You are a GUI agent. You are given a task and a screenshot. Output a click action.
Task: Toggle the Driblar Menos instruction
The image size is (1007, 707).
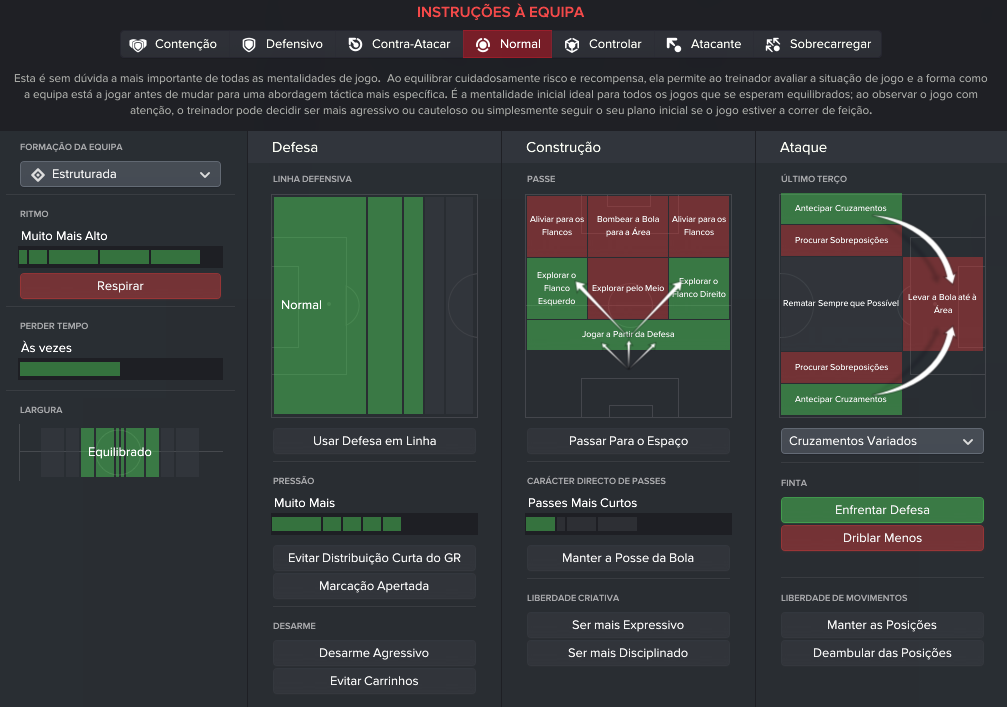point(882,538)
